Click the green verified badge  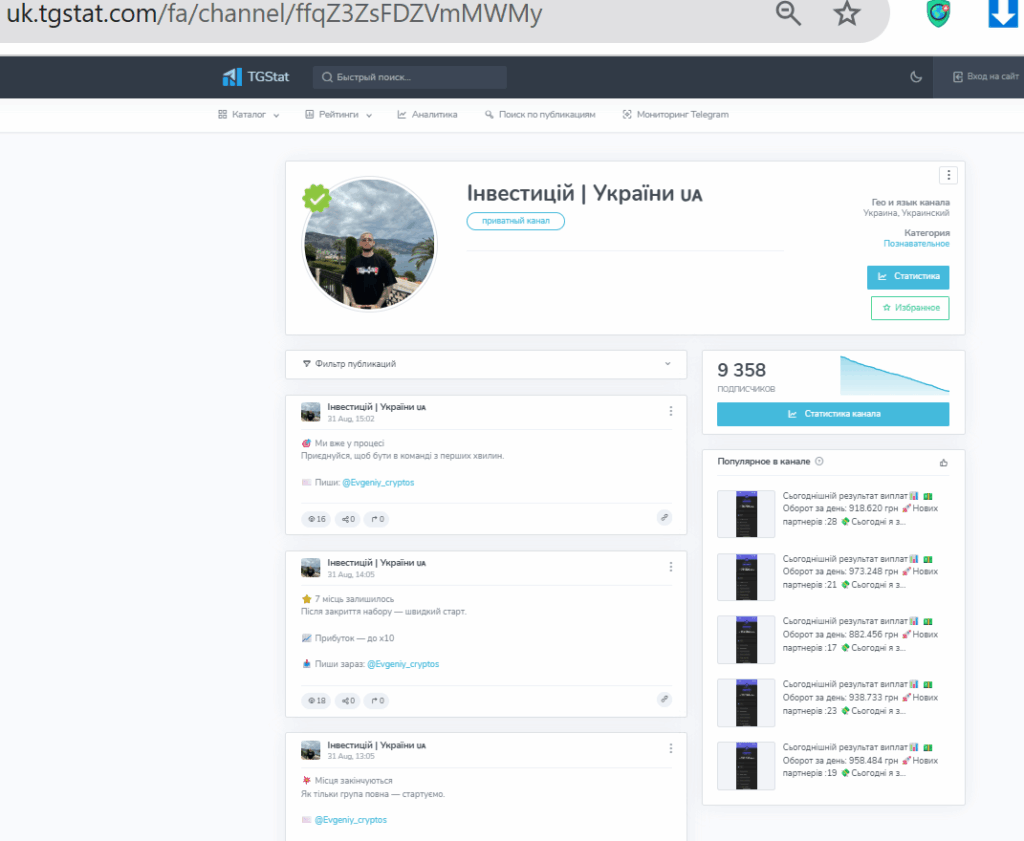click(x=317, y=198)
